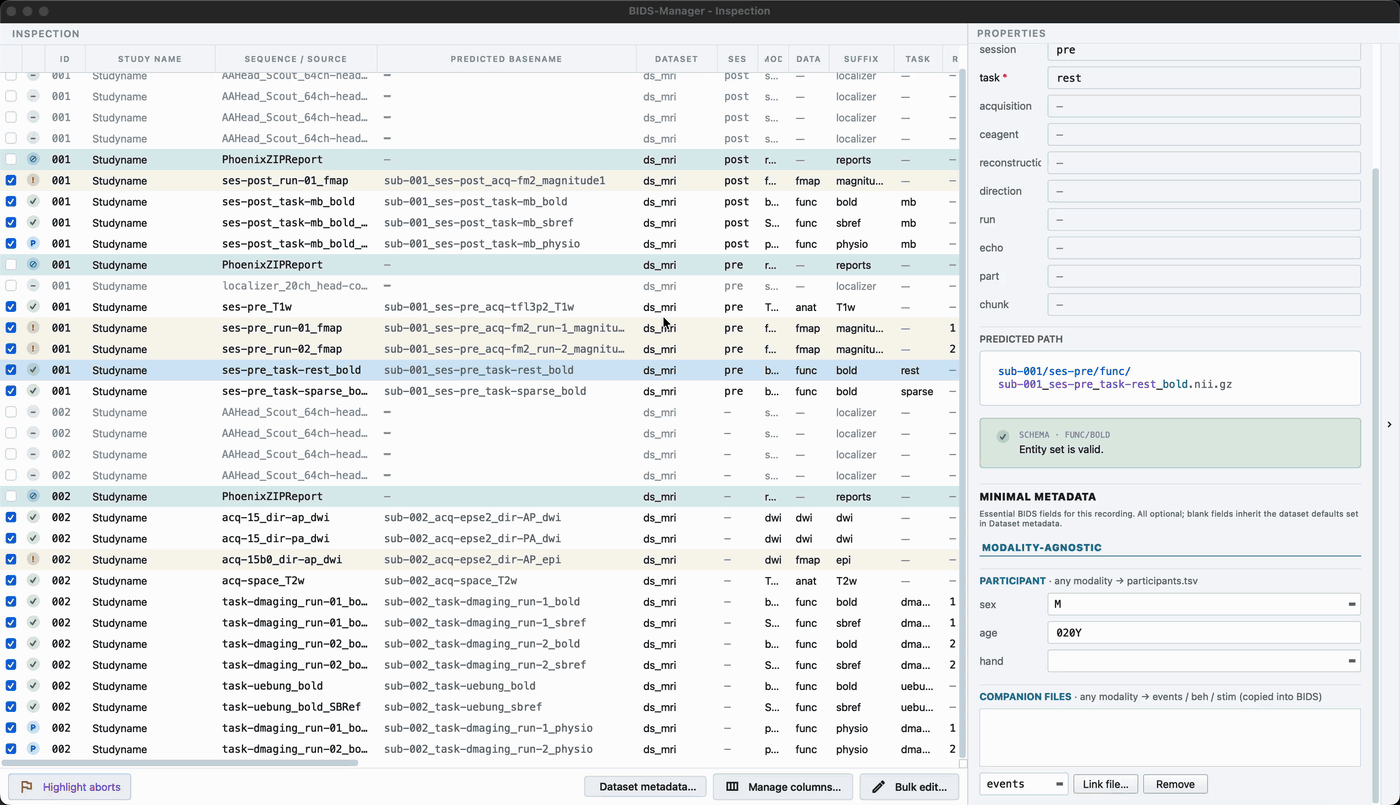Screen dimensions: 1400x805
Task: Sort by the Study Name column header
Action: 150,59
